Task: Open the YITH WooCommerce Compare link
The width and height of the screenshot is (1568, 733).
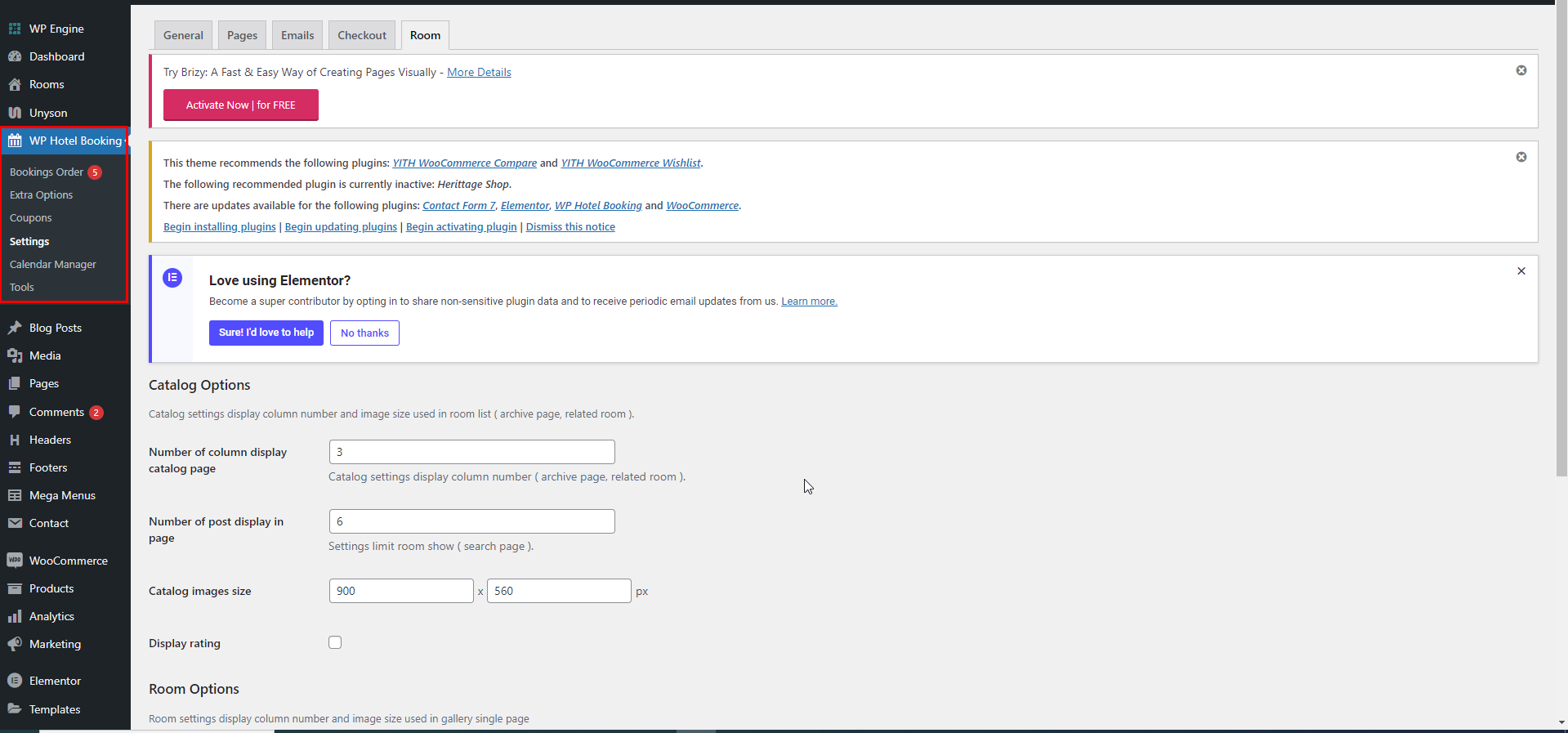Action: 465,163
